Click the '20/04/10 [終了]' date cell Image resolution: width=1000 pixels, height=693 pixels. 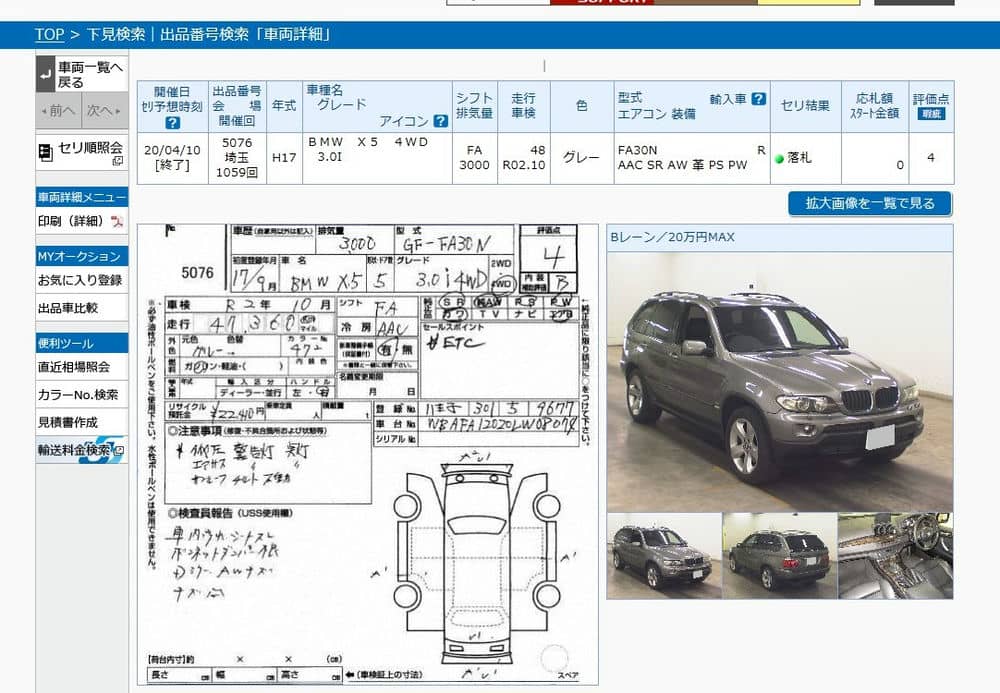click(x=172, y=157)
